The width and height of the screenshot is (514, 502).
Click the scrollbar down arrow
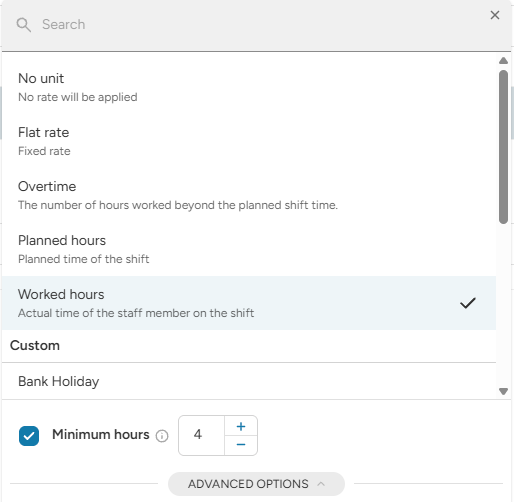503,391
